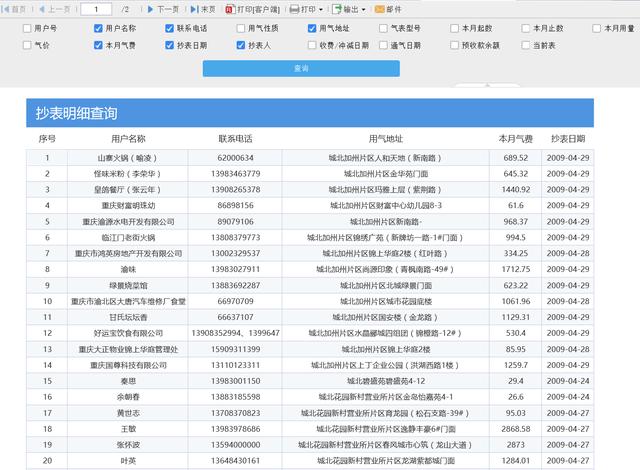Click 打印[客户端] client print icon

click(230, 9)
